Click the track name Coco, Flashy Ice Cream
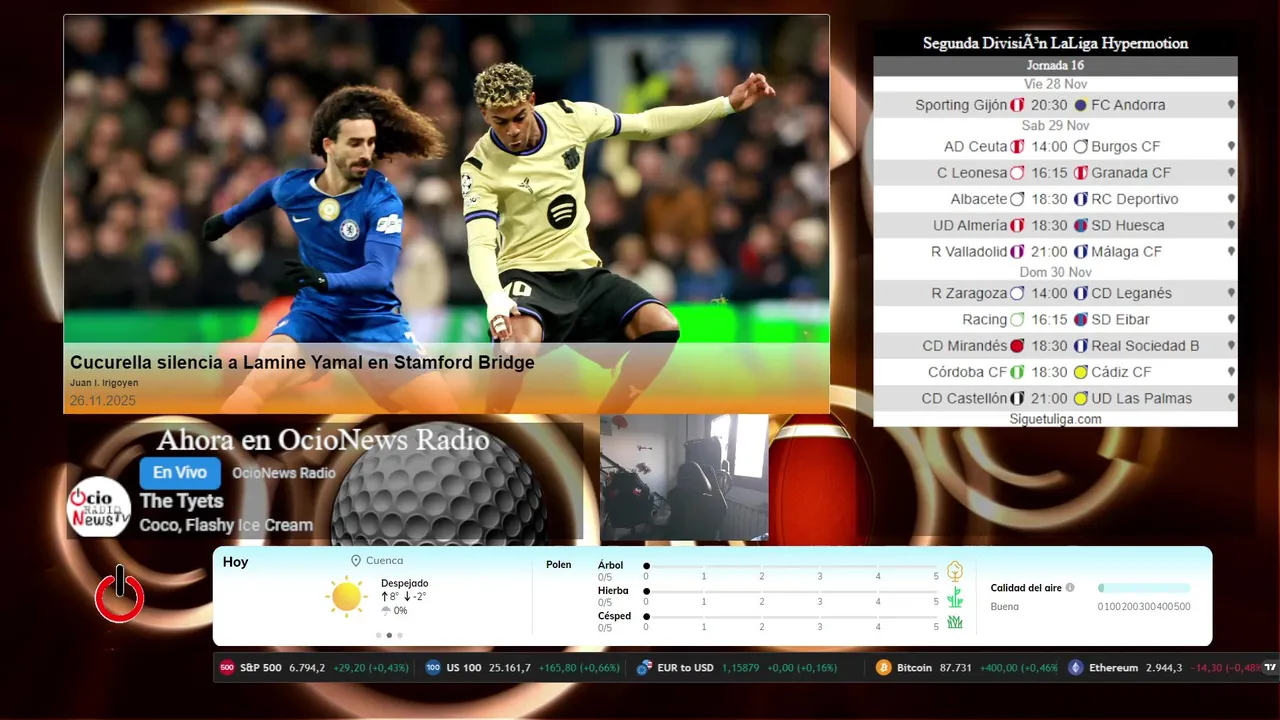Screen dimensions: 1280x720 pyautogui.click(x=226, y=525)
